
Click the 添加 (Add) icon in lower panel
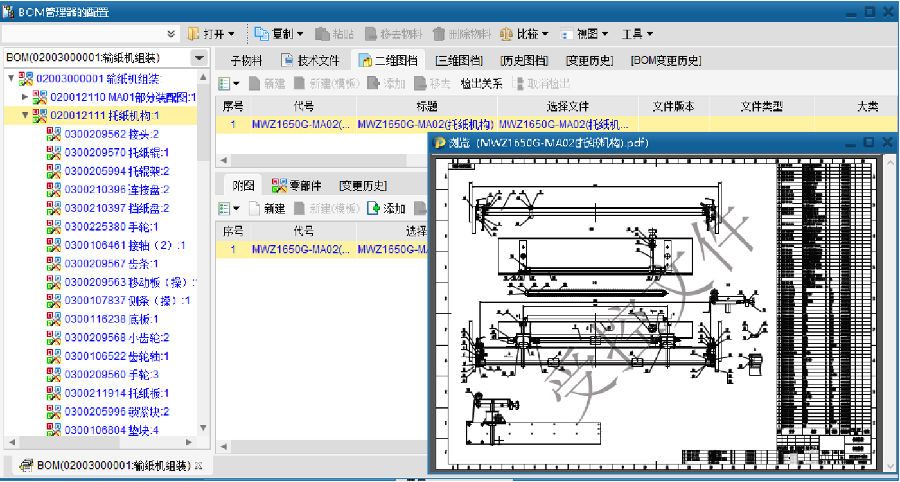(374, 209)
